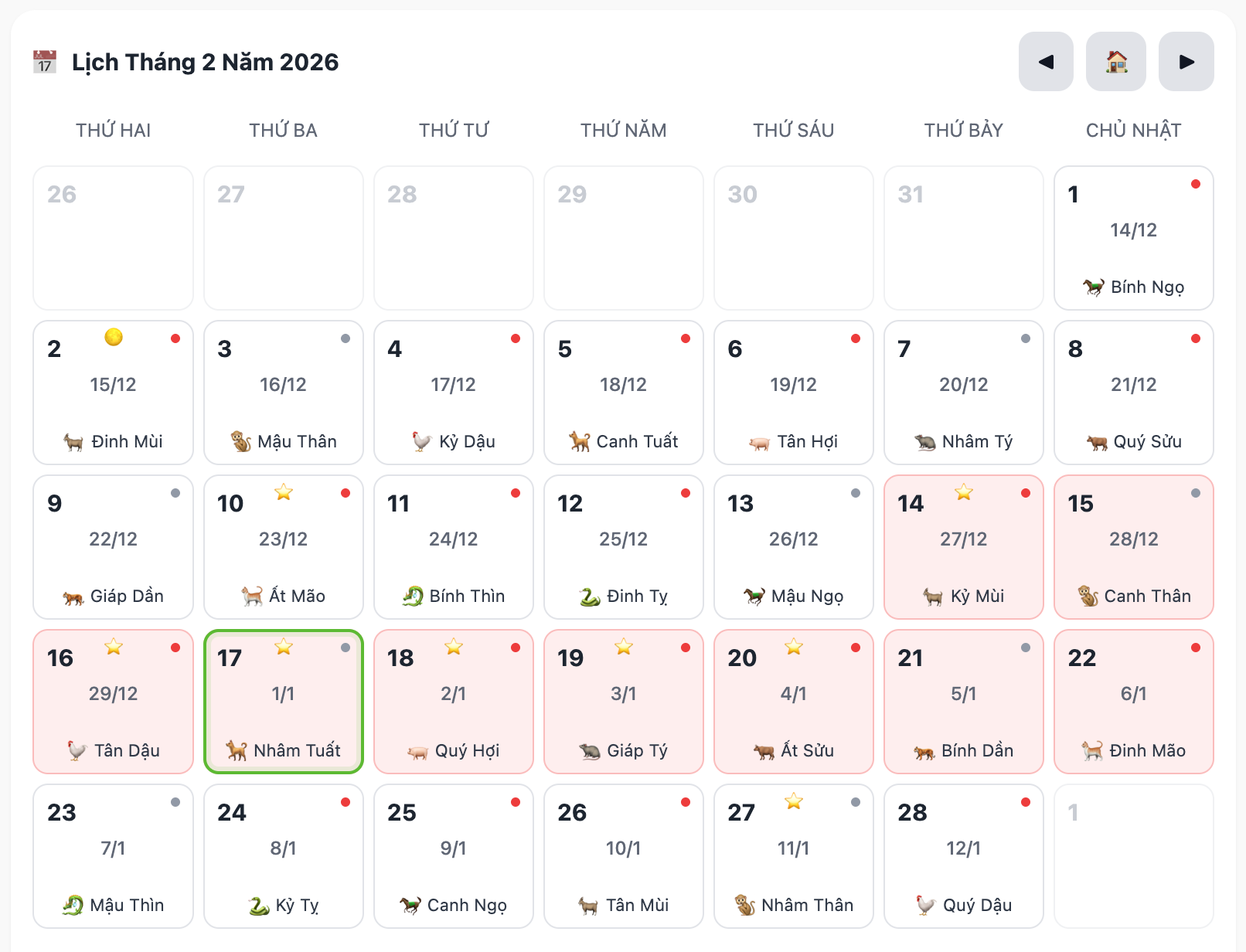Click the gold coin icon on day 2

click(x=114, y=338)
